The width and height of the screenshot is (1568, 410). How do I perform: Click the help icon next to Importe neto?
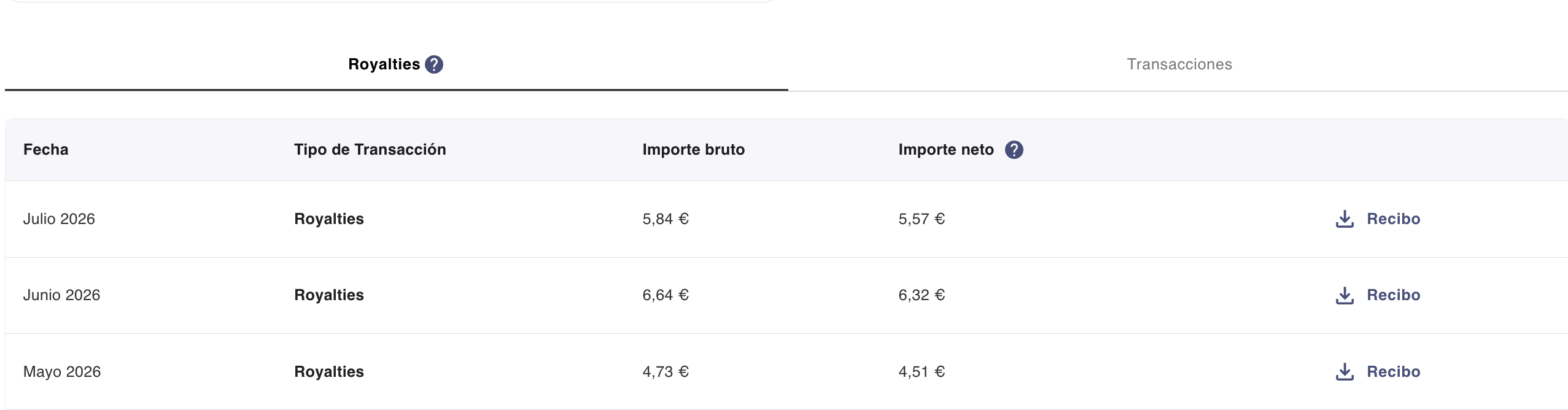pos(1014,150)
